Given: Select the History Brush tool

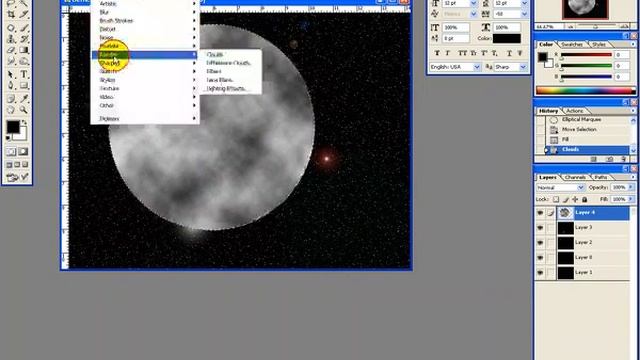Looking at the screenshot, I should click(24, 39).
